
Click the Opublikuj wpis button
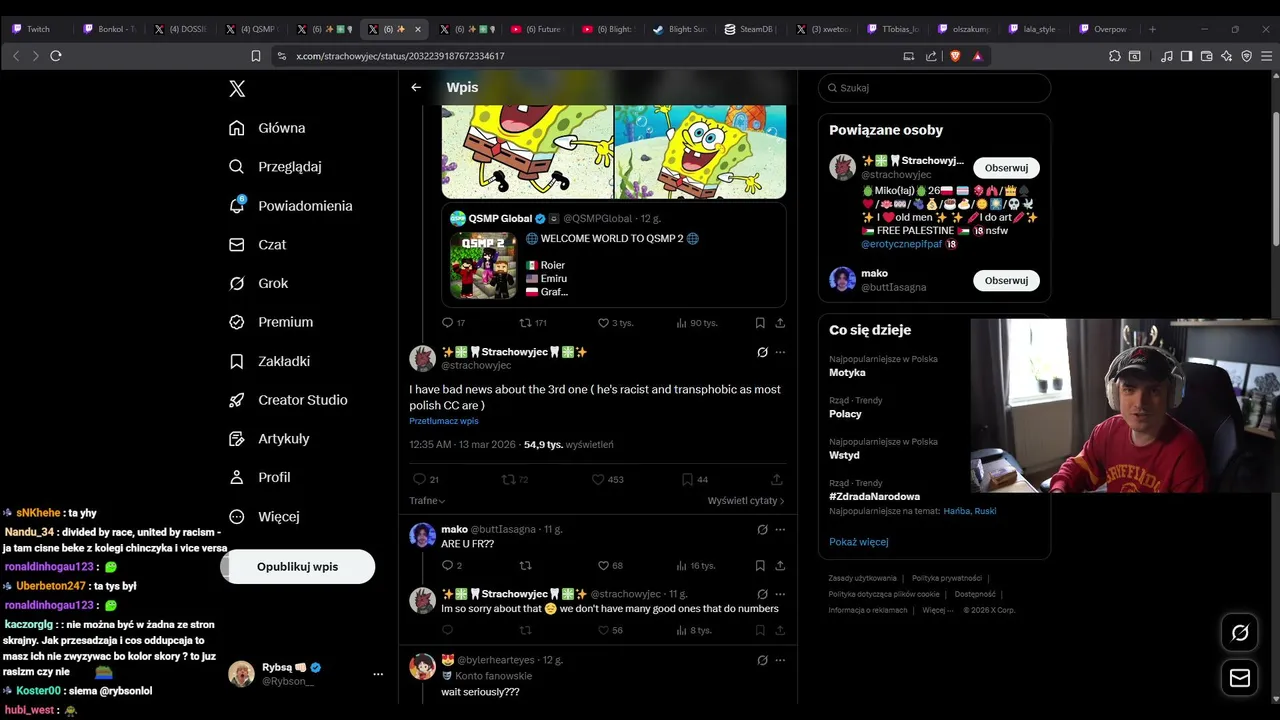point(297,566)
